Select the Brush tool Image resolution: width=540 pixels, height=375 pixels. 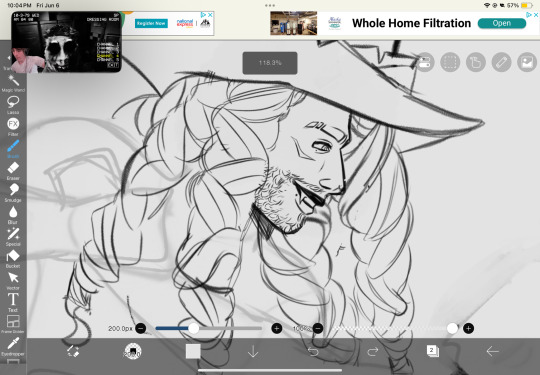[13, 149]
